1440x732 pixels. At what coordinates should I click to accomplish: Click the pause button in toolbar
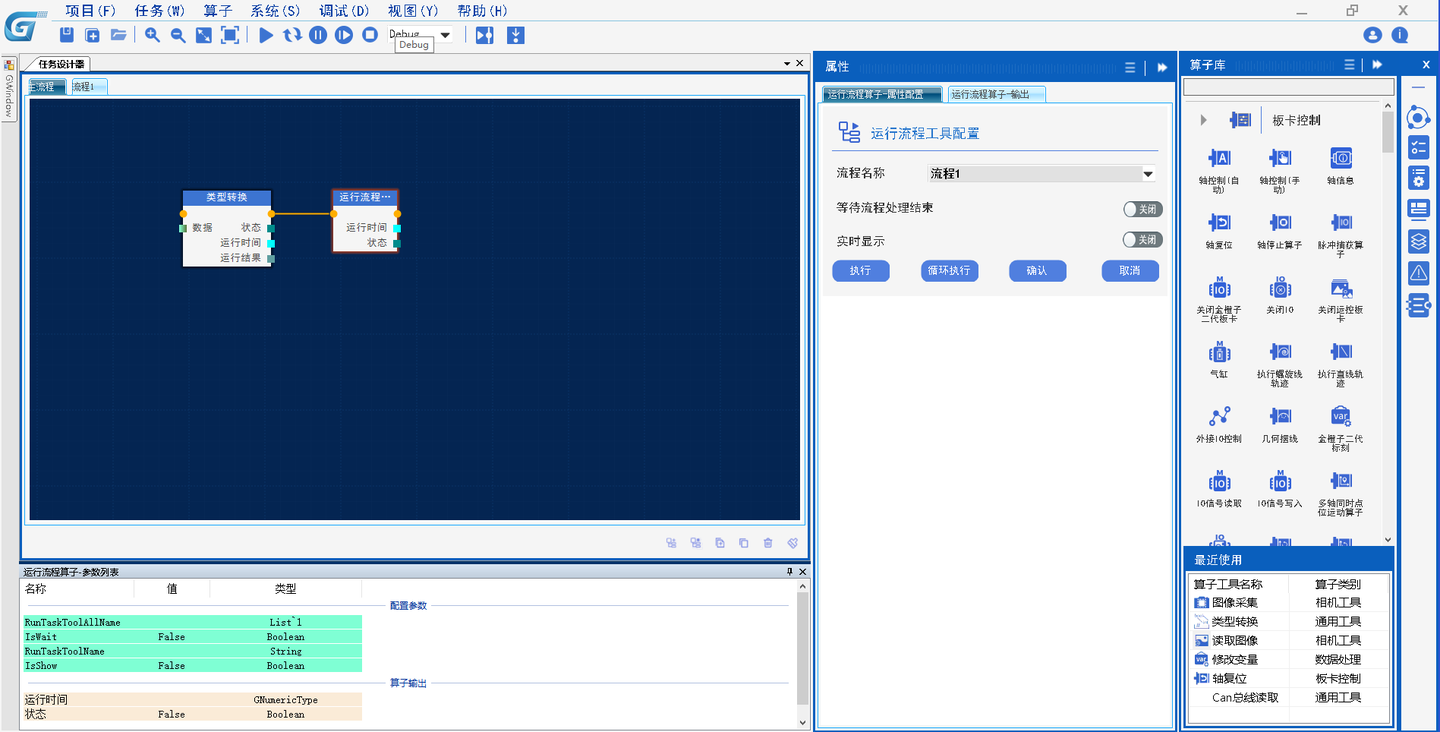318,35
